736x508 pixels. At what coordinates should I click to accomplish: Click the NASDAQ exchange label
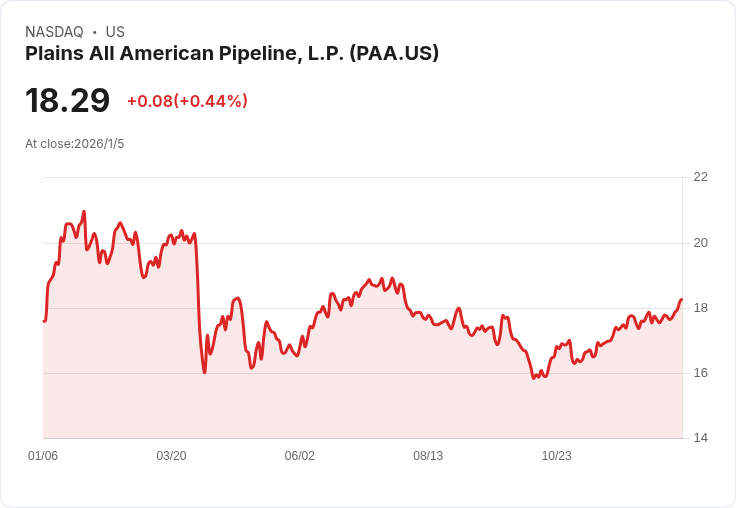(x=54, y=32)
